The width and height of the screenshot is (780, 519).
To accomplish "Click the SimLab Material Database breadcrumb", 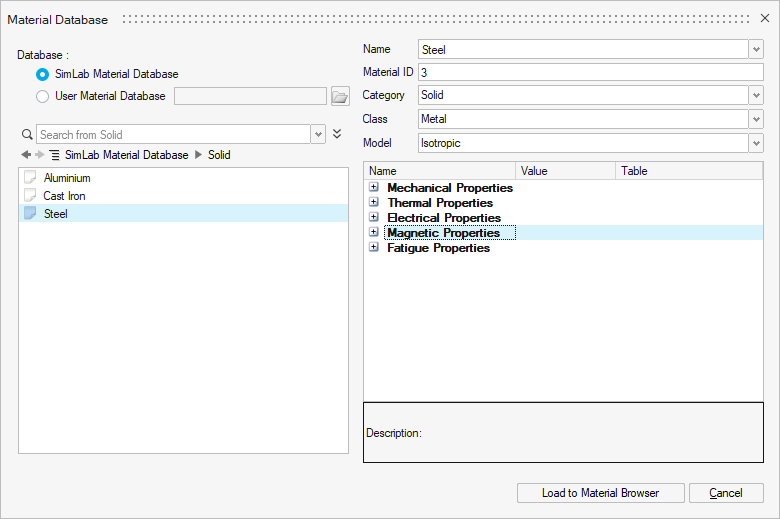I will tap(126, 155).
